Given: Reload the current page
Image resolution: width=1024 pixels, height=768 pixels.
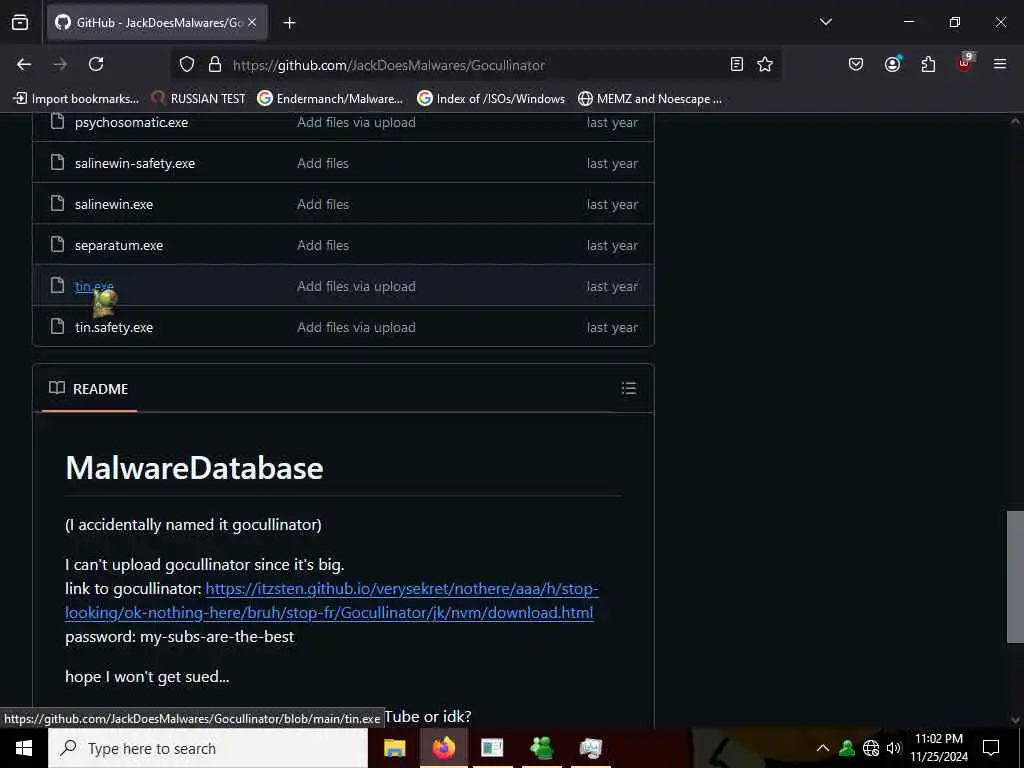Looking at the screenshot, I should [x=96, y=64].
